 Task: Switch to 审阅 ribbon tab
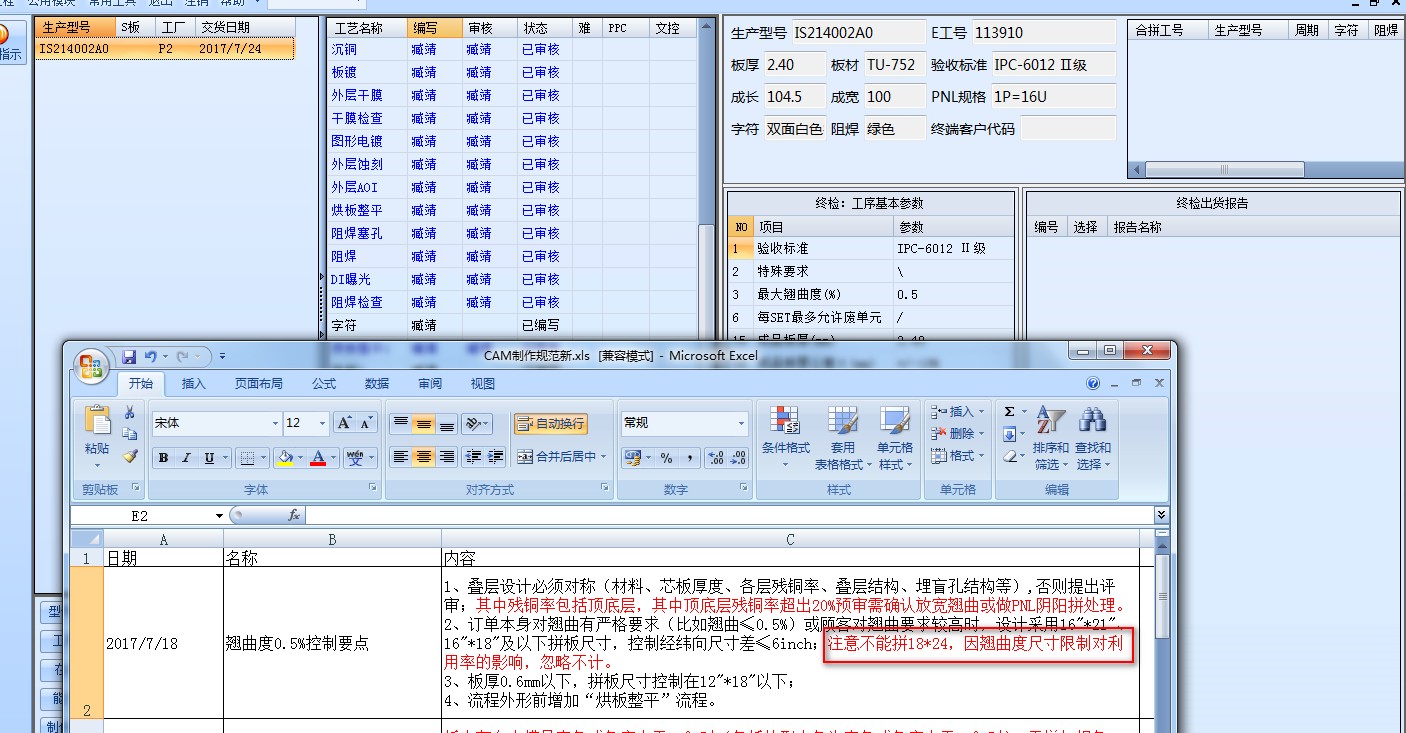pos(430,383)
